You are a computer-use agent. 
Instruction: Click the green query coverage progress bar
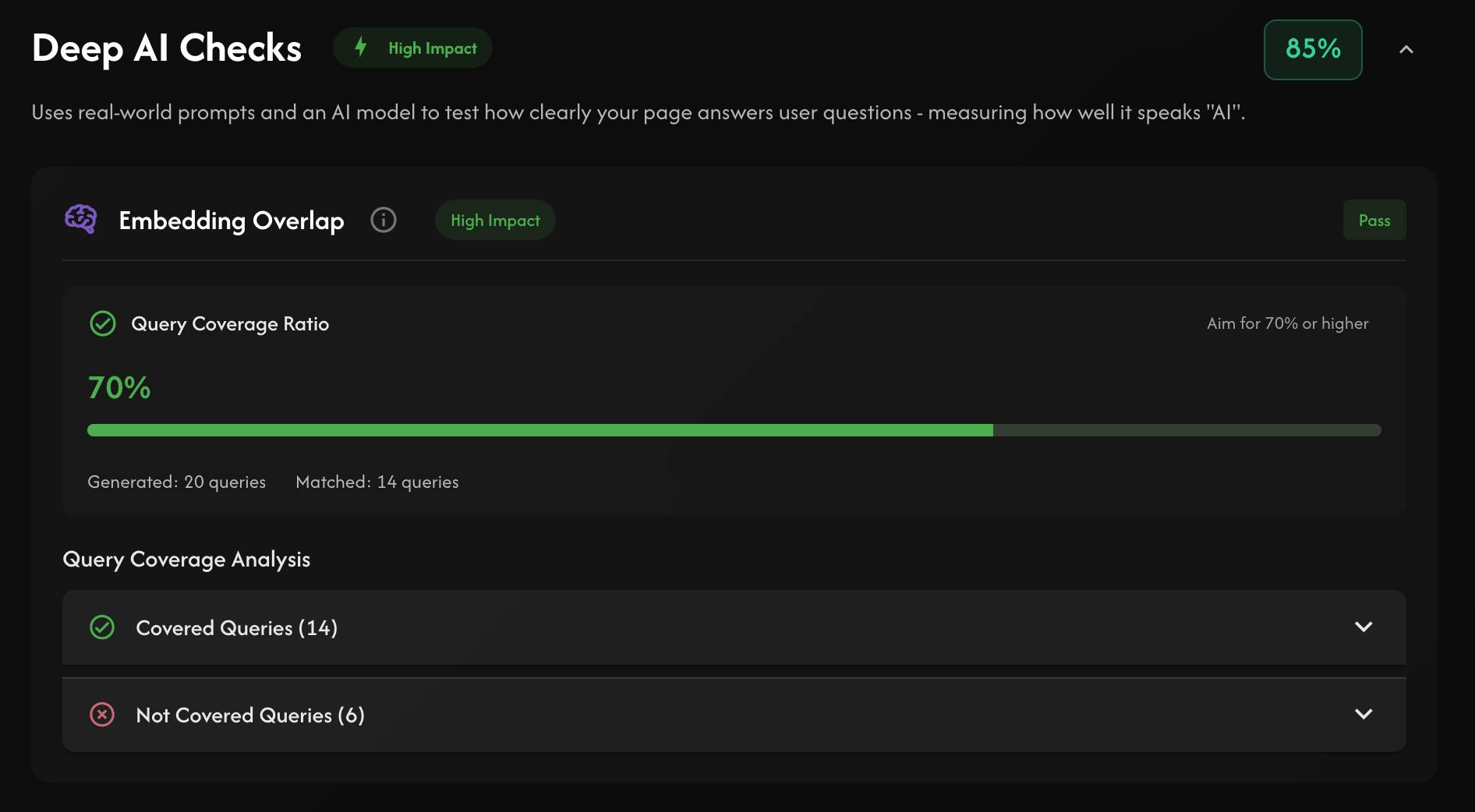tap(734, 430)
